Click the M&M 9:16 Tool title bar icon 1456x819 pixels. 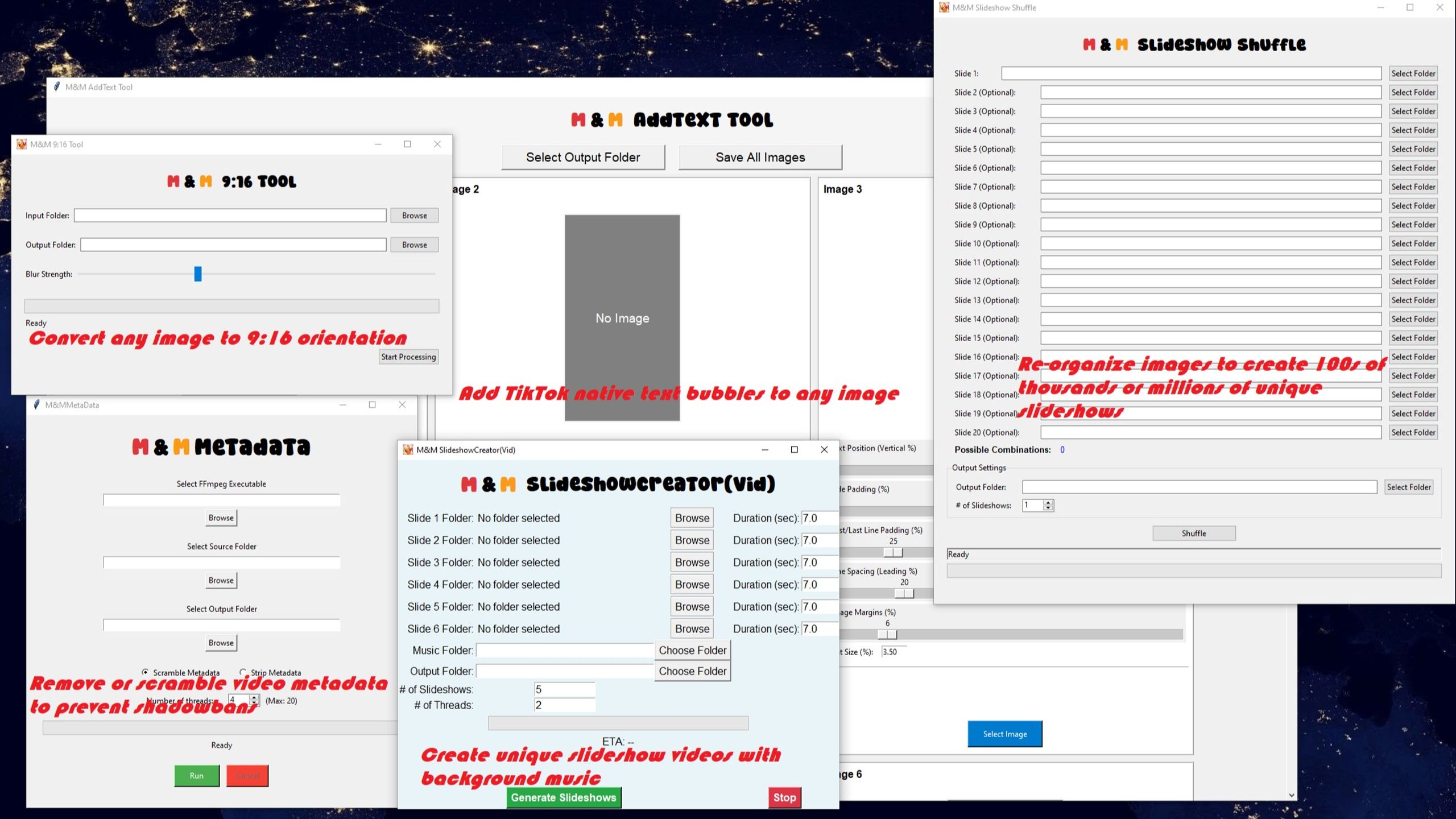click(x=22, y=144)
